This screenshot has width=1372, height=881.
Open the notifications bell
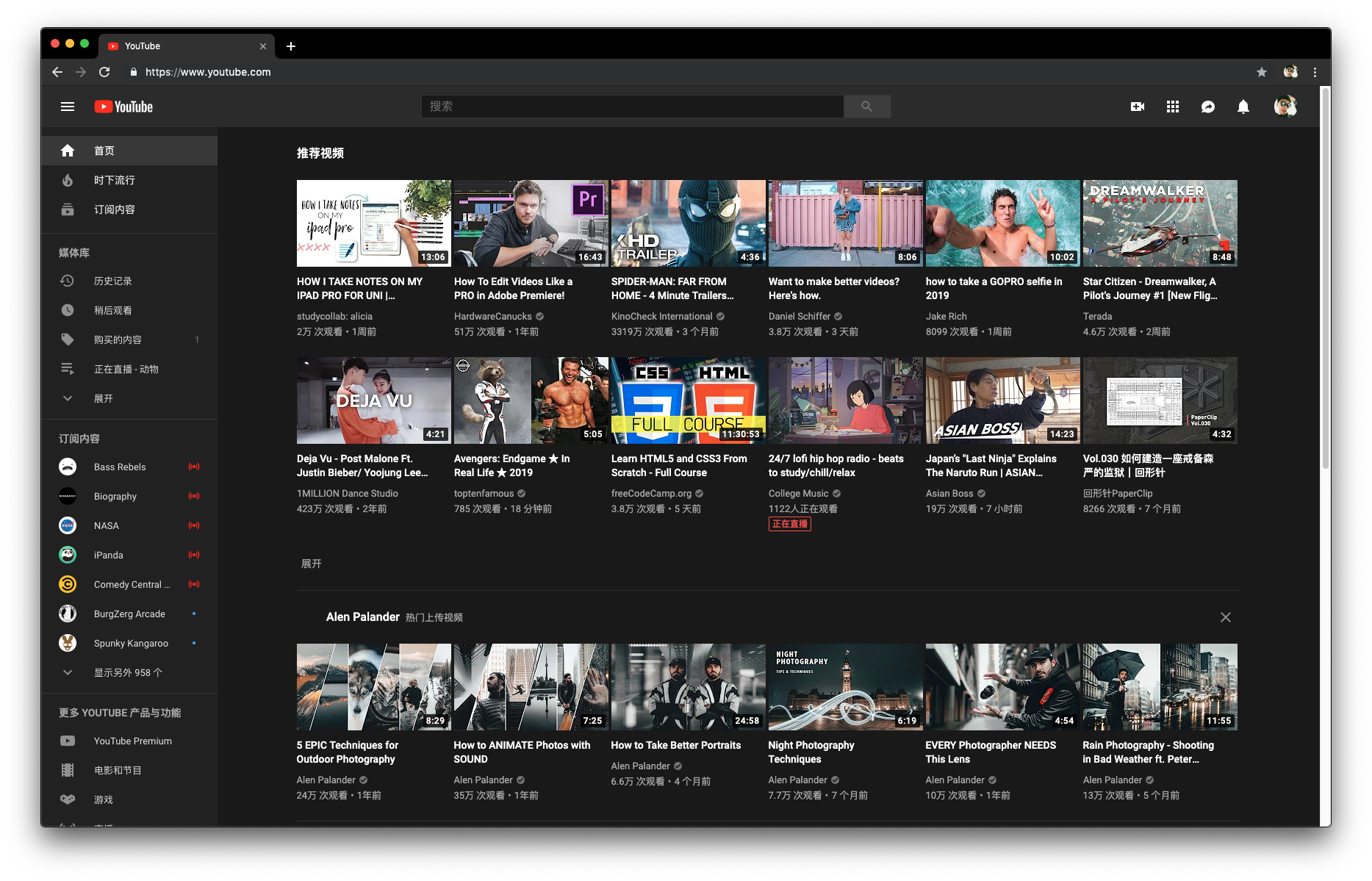point(1243,107)
